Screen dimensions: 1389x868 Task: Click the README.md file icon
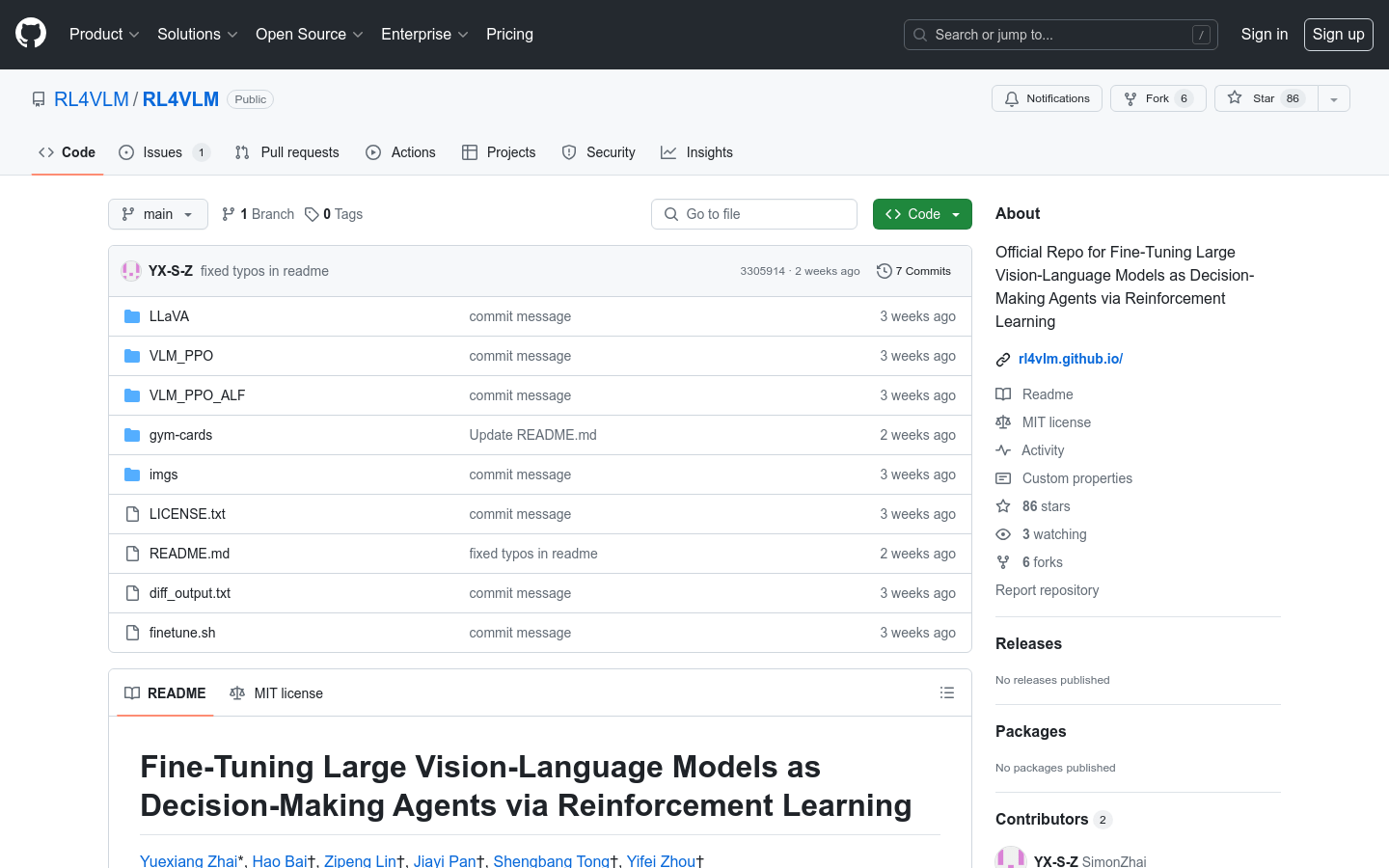point(132,554)
